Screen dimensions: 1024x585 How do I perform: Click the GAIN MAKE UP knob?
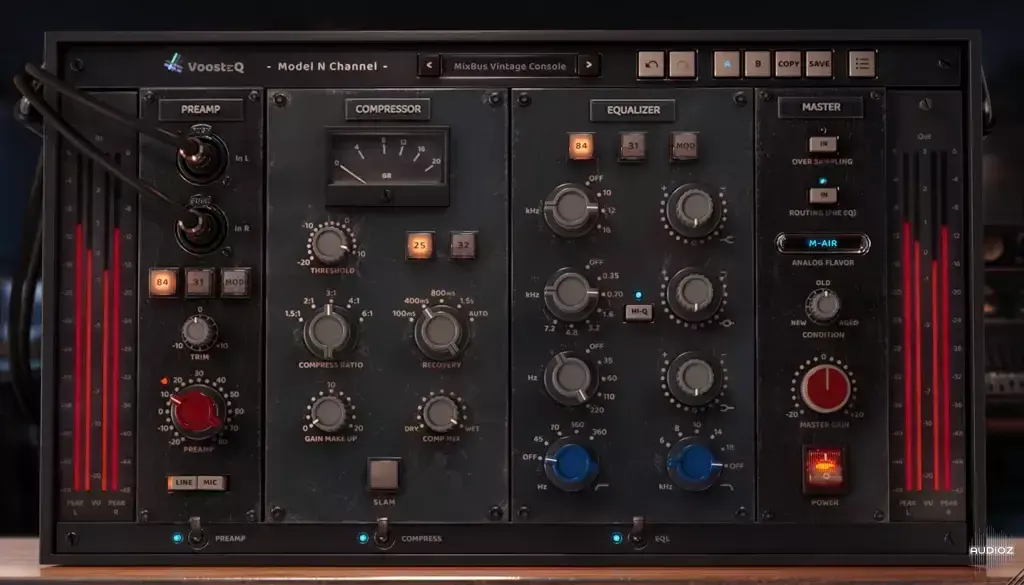click(x=328, y=413)
